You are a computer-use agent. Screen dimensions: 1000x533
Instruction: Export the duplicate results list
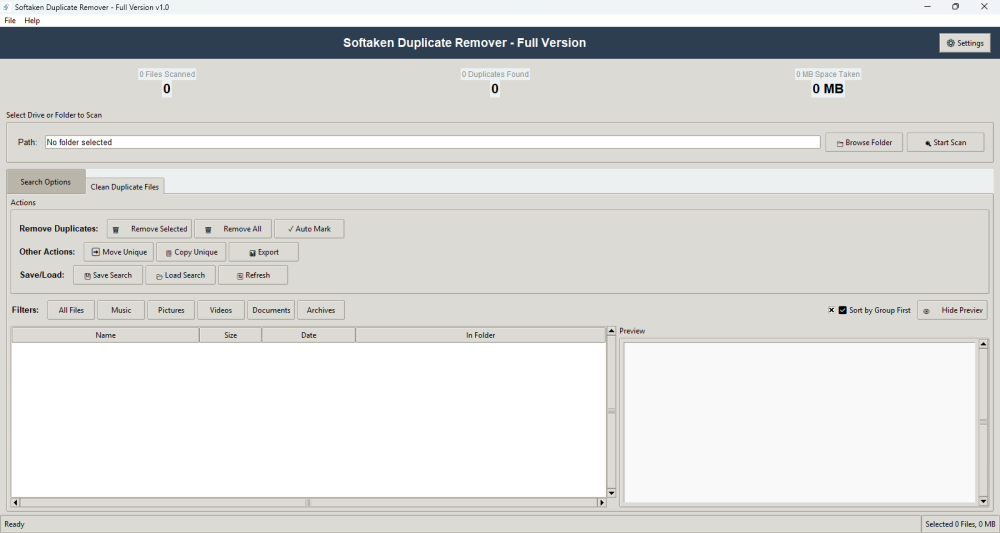pos(264,252)
